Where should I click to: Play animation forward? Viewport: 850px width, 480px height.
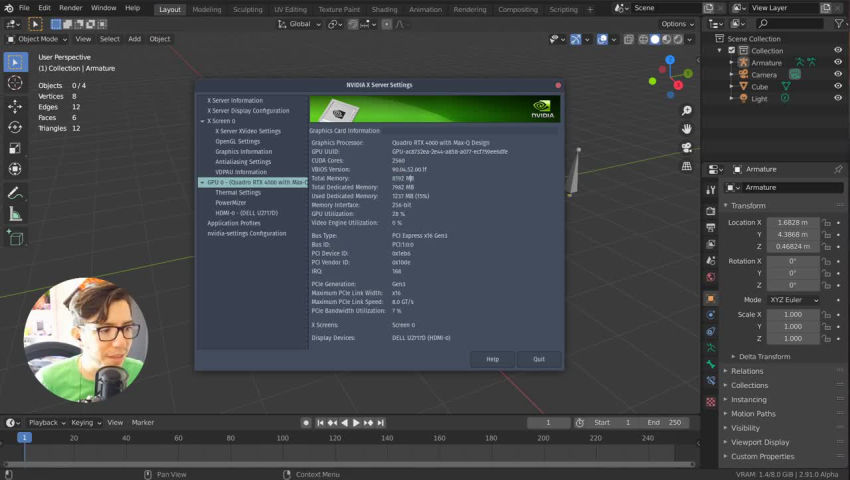tap(356, 423)
